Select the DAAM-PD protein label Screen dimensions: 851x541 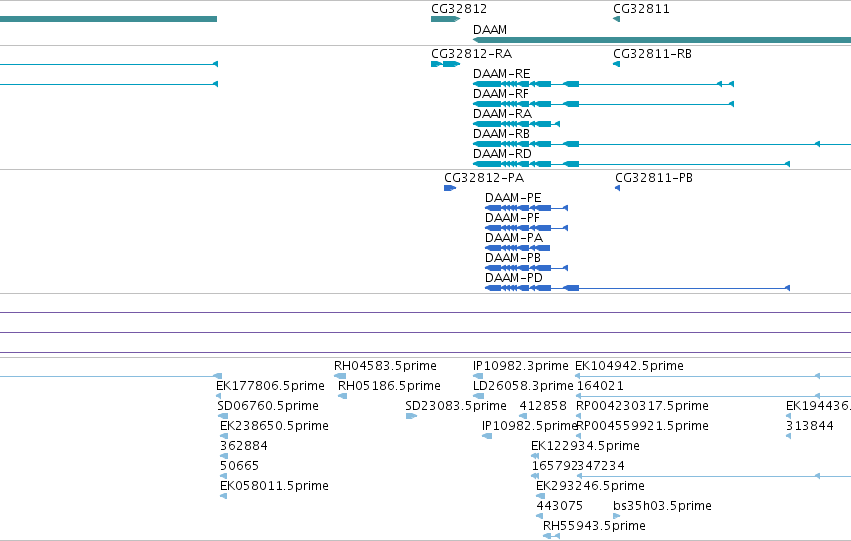click(x=513, y=278)
